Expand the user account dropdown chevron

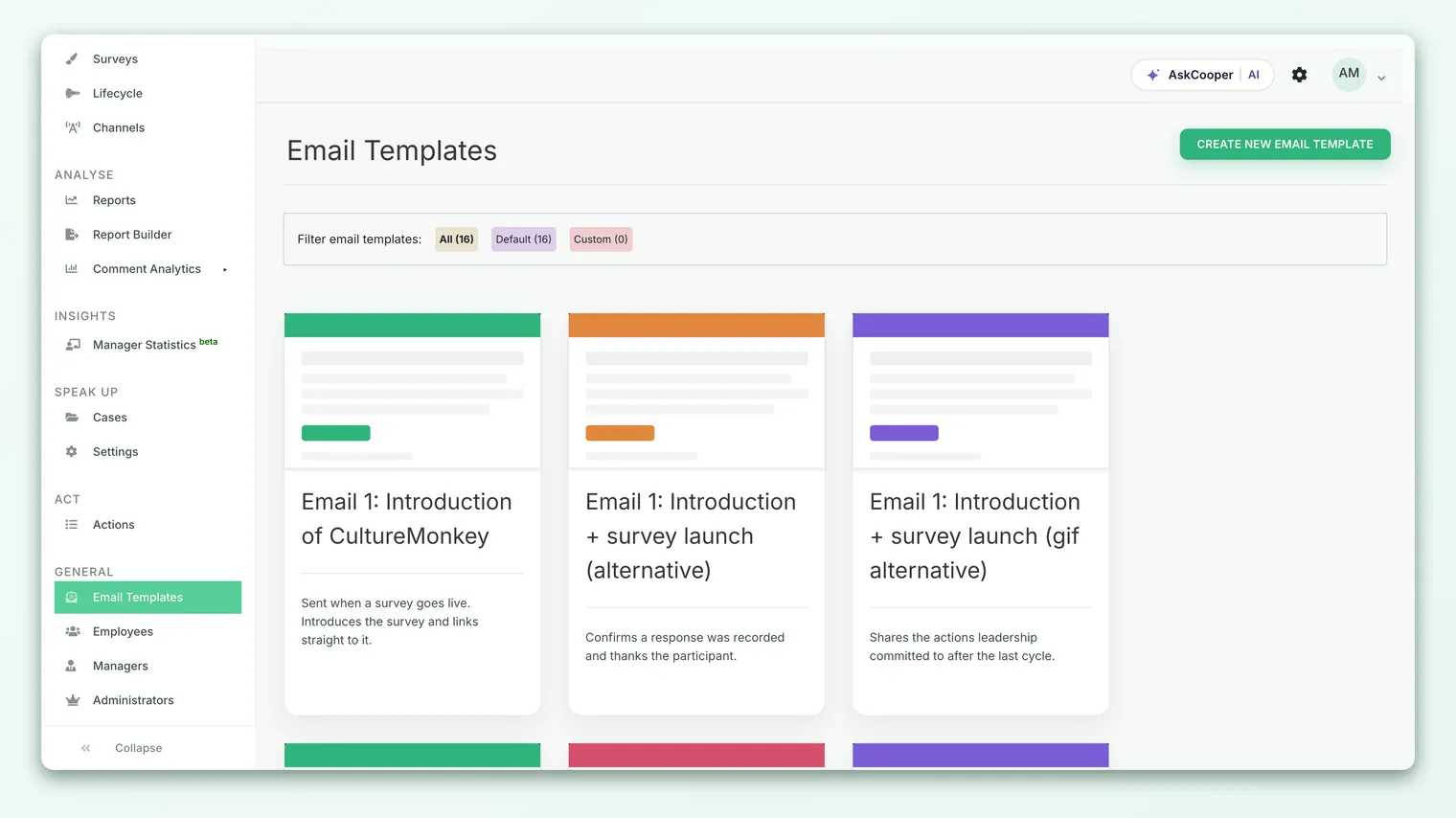coord(1381,79)
